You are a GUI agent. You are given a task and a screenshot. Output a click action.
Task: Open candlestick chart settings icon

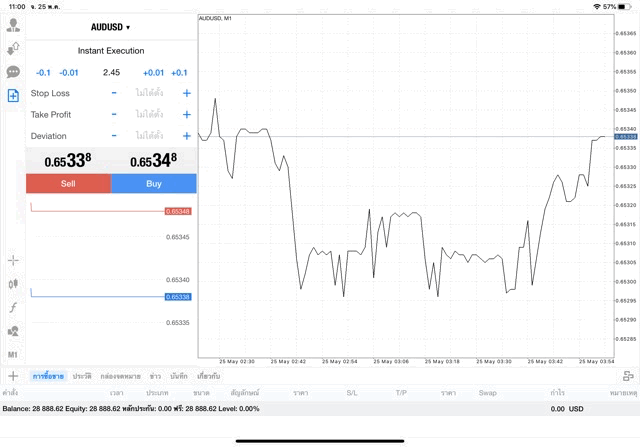(x=13, y=284)
